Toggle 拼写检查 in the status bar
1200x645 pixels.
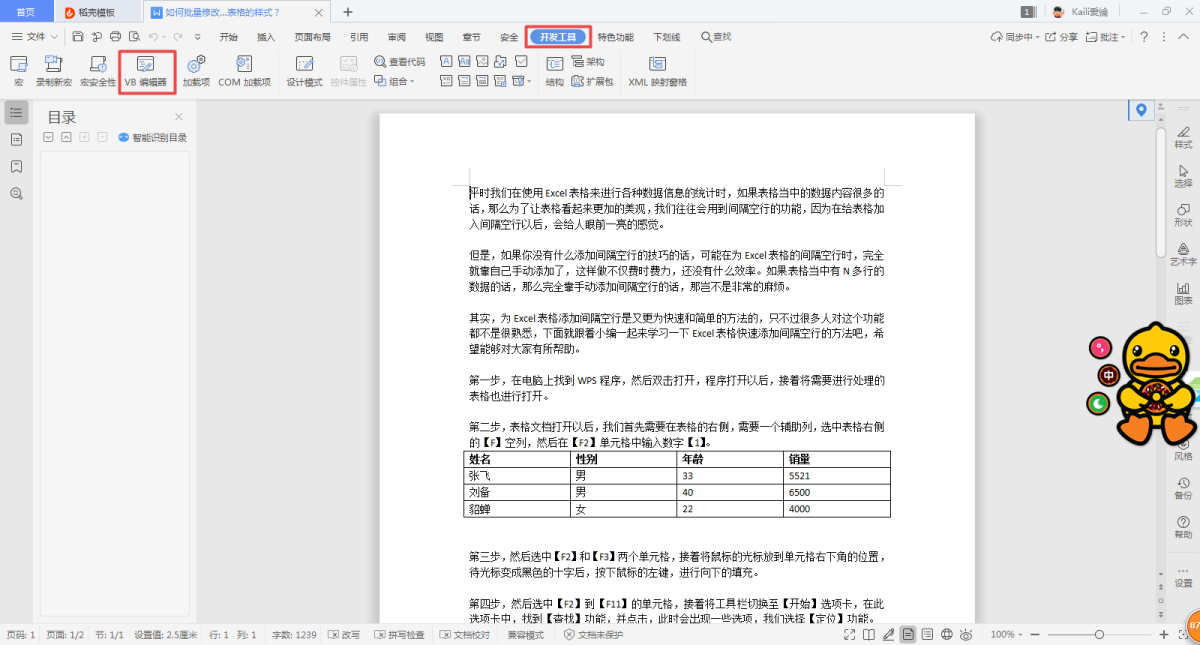click(x=400, y=635)
